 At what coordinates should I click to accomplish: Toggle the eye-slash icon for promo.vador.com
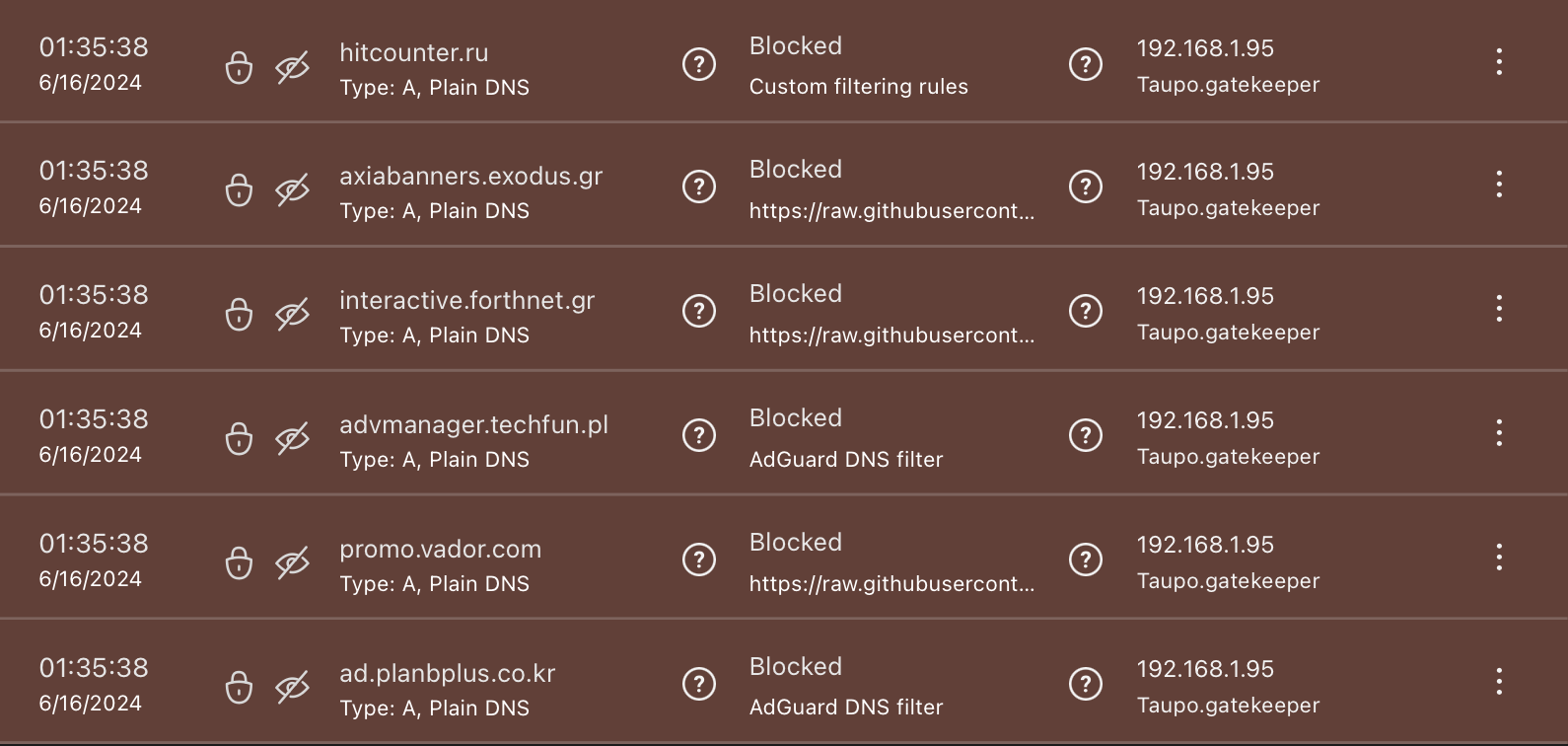click(x=293, y=562)
